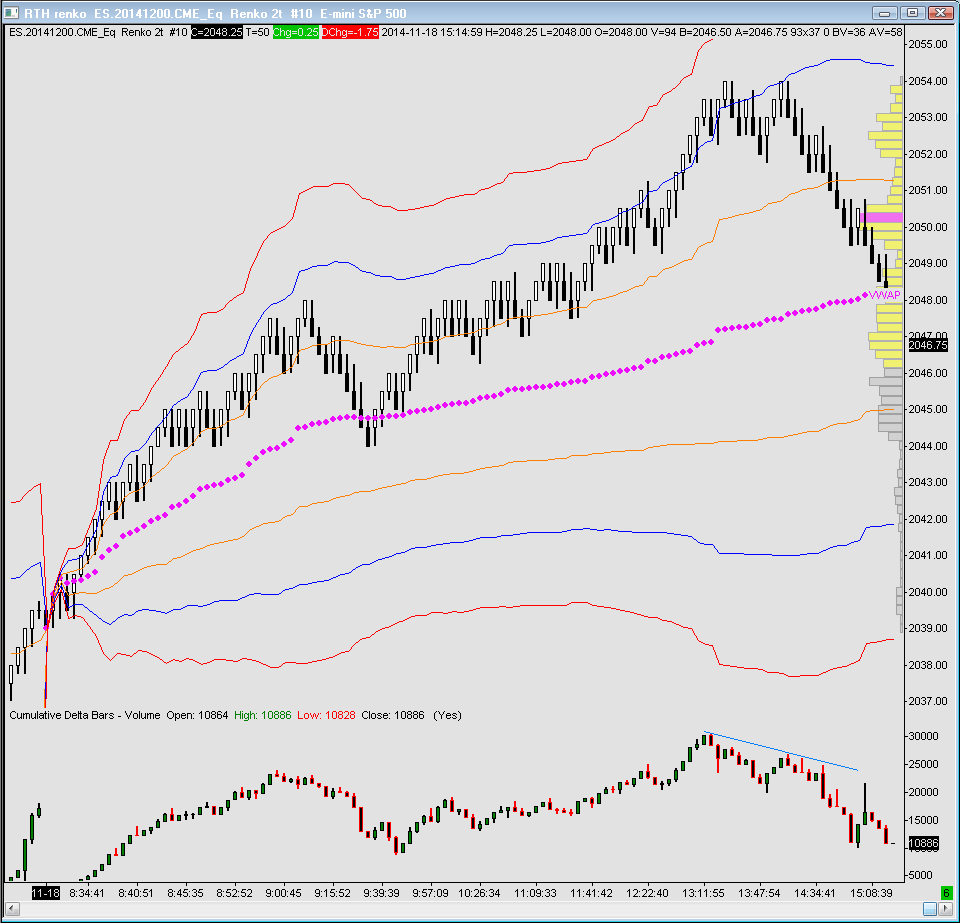Click the 9:00:45 time axis label

[x=283, y=893]
